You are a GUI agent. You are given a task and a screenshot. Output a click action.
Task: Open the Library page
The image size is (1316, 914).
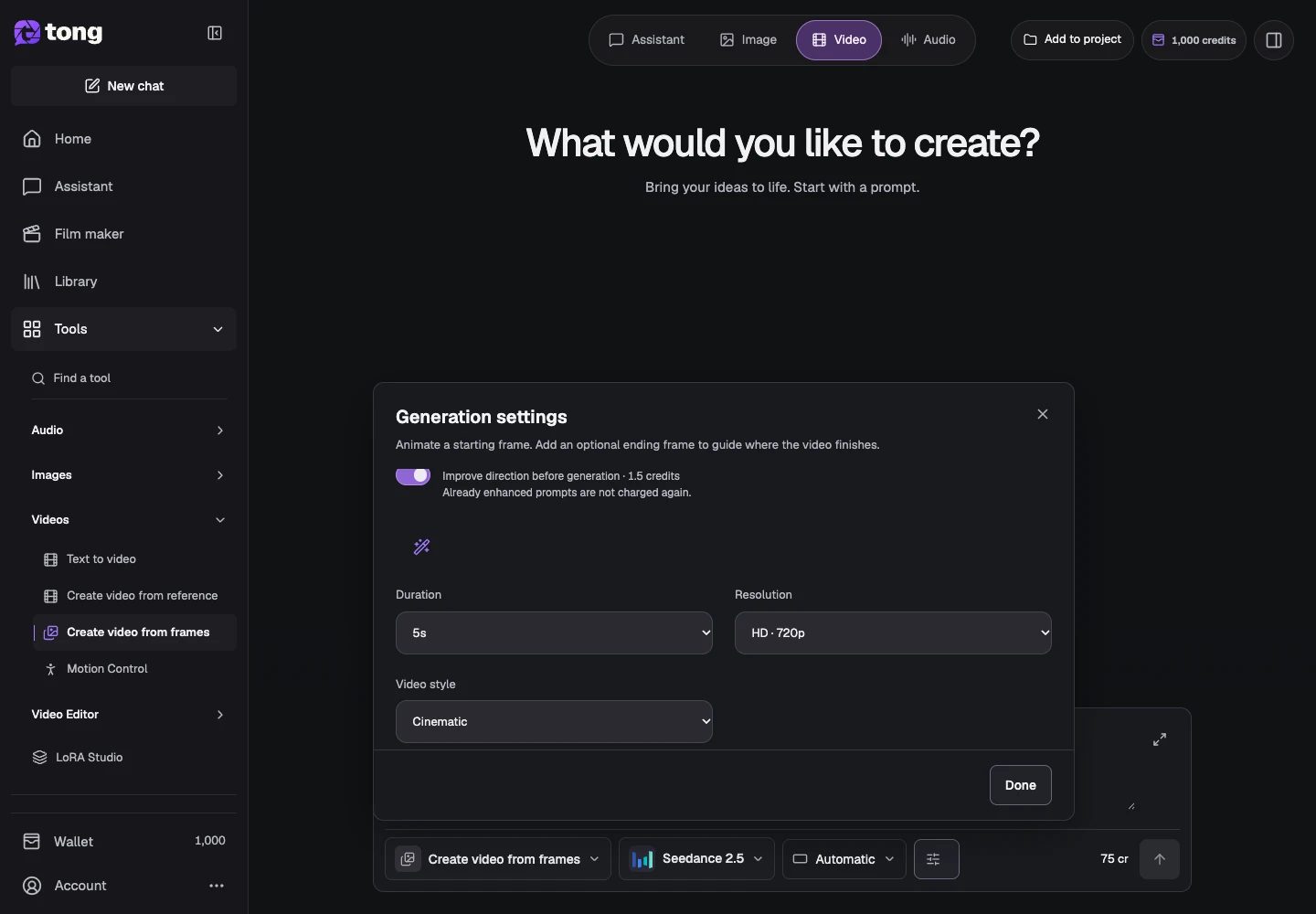123,282
